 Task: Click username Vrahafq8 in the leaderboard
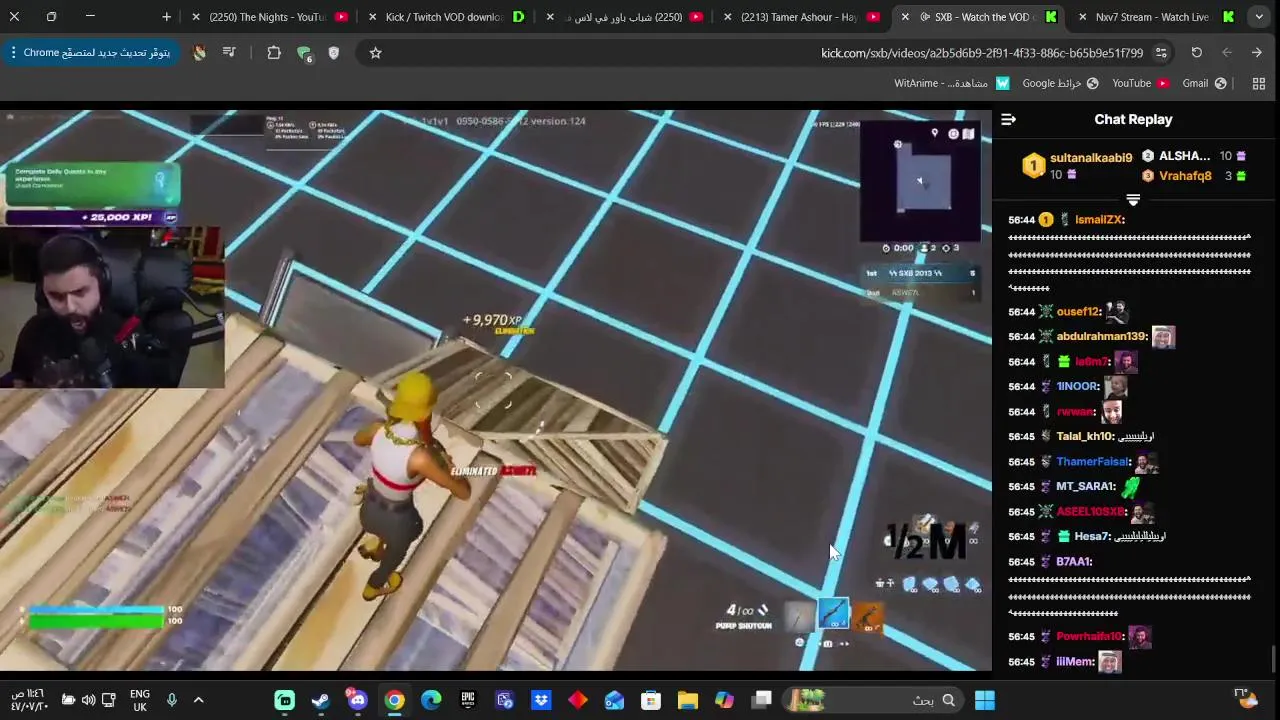(1185, 176)
